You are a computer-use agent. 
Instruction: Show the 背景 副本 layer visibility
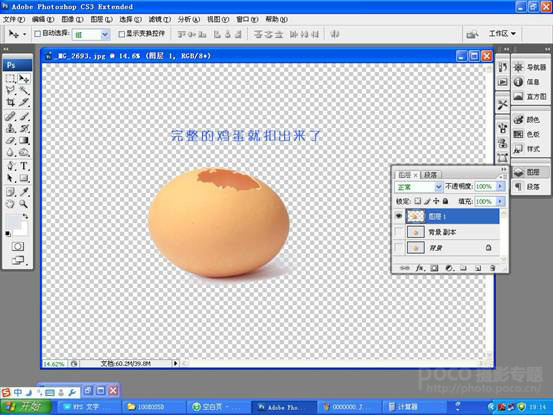(399, 232)
